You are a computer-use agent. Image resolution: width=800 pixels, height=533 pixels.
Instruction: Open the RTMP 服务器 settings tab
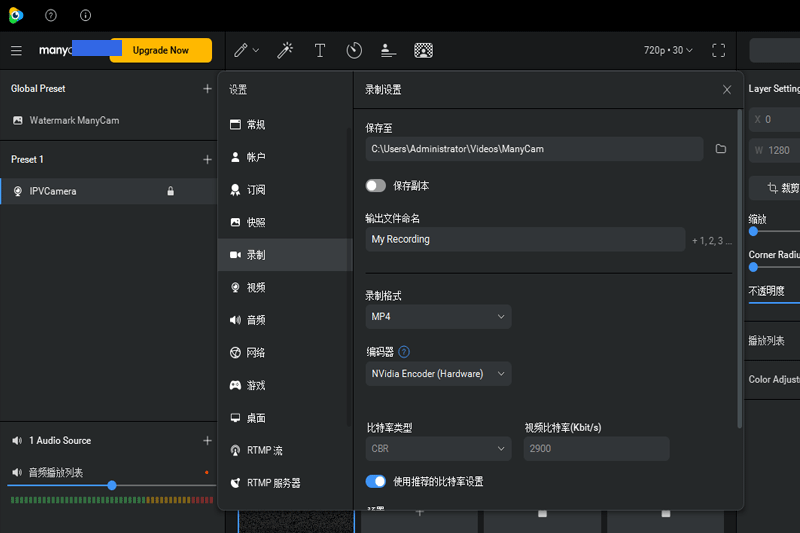[285, 483]
